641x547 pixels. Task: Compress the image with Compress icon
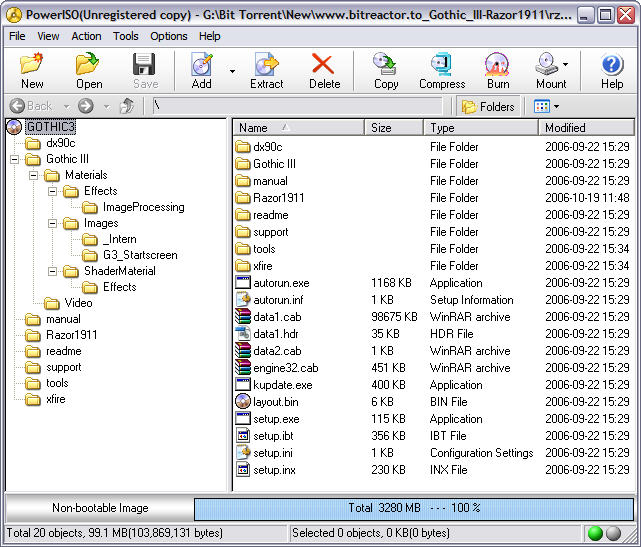point(442,64)
